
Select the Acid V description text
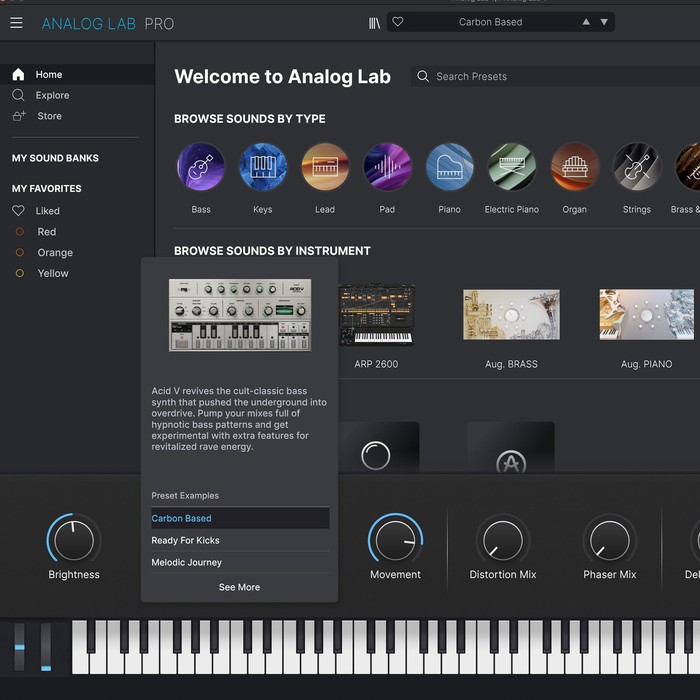(x=239, y=419)
